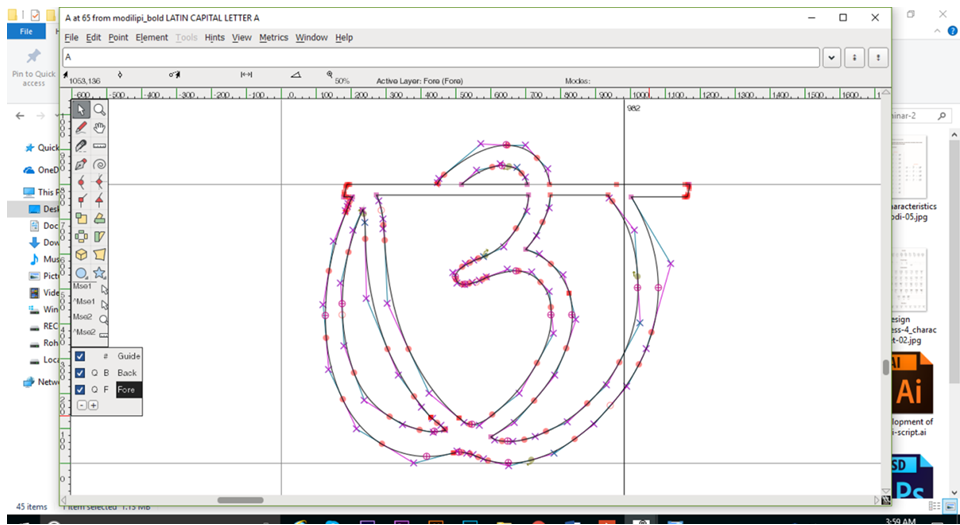Select This PC in Explorer sidebar

(x=40, y=192)
